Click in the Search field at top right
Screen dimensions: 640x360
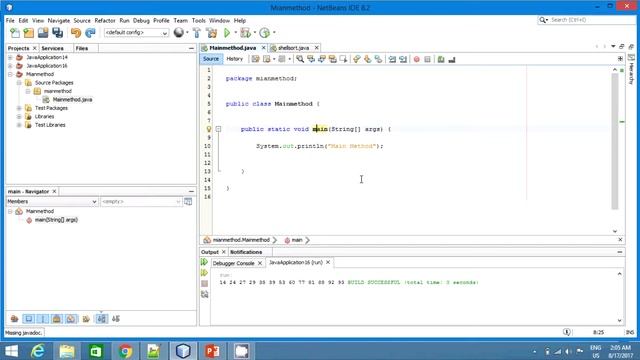click(587, 20)
